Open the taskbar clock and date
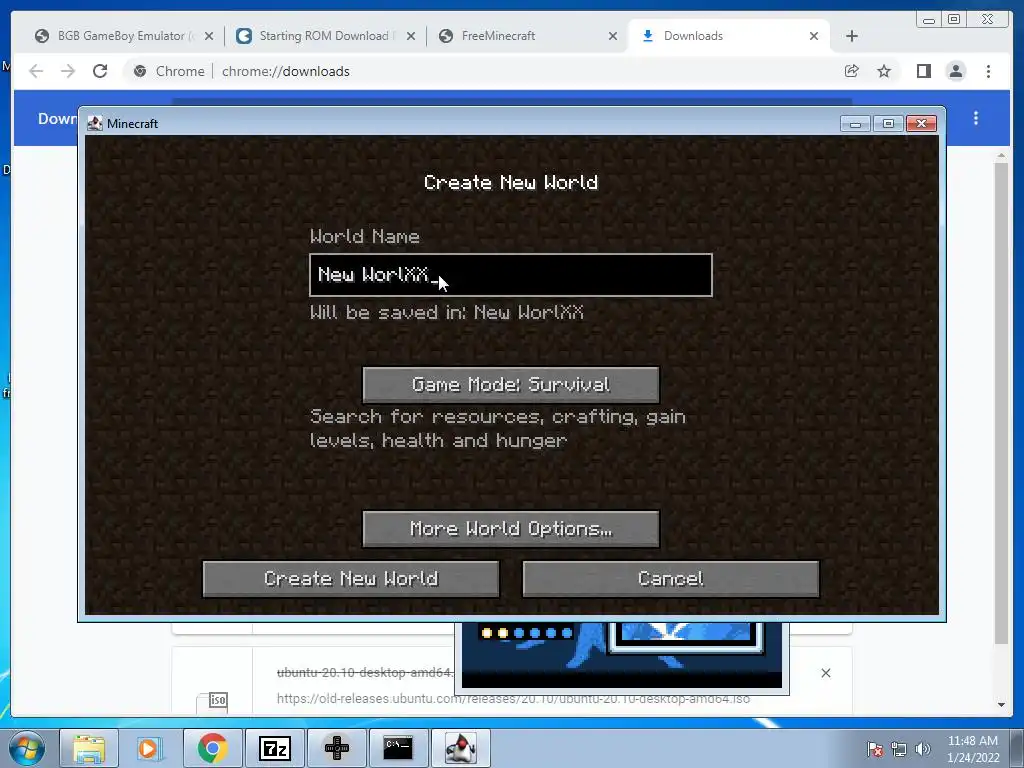This screenshot has height=768, width=1024. tap(973, 749)
